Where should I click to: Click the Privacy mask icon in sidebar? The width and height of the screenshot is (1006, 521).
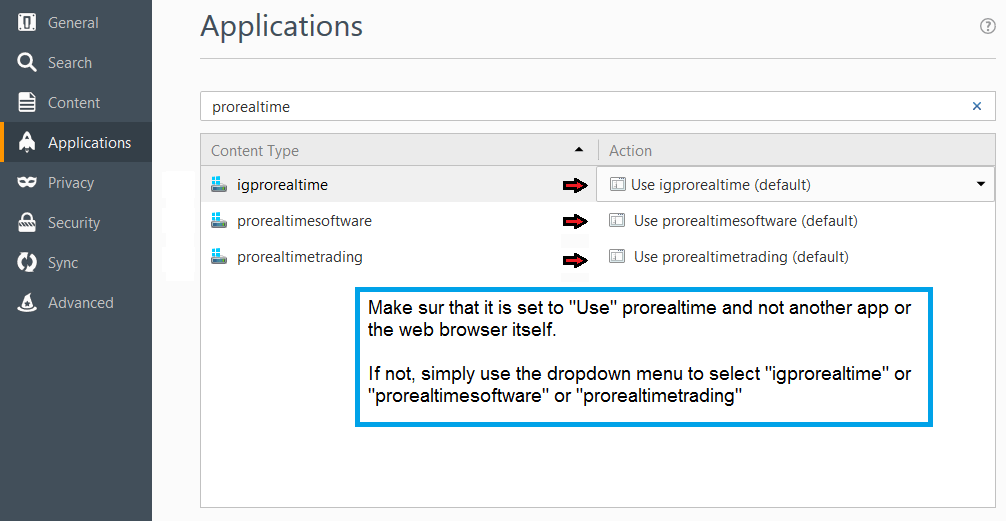[27, 183]
